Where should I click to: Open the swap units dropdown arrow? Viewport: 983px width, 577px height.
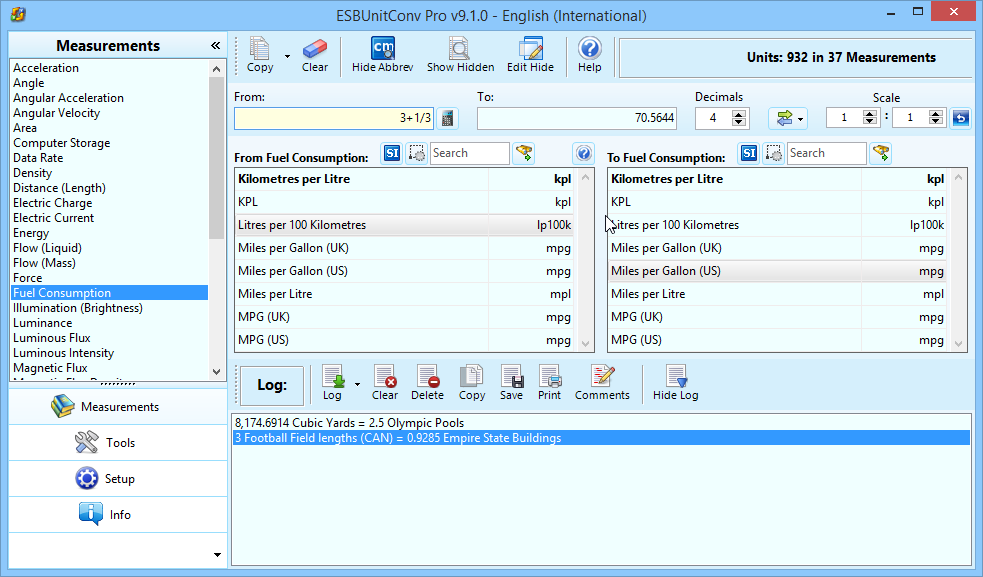pyautogui.click(x=801, y=119)
